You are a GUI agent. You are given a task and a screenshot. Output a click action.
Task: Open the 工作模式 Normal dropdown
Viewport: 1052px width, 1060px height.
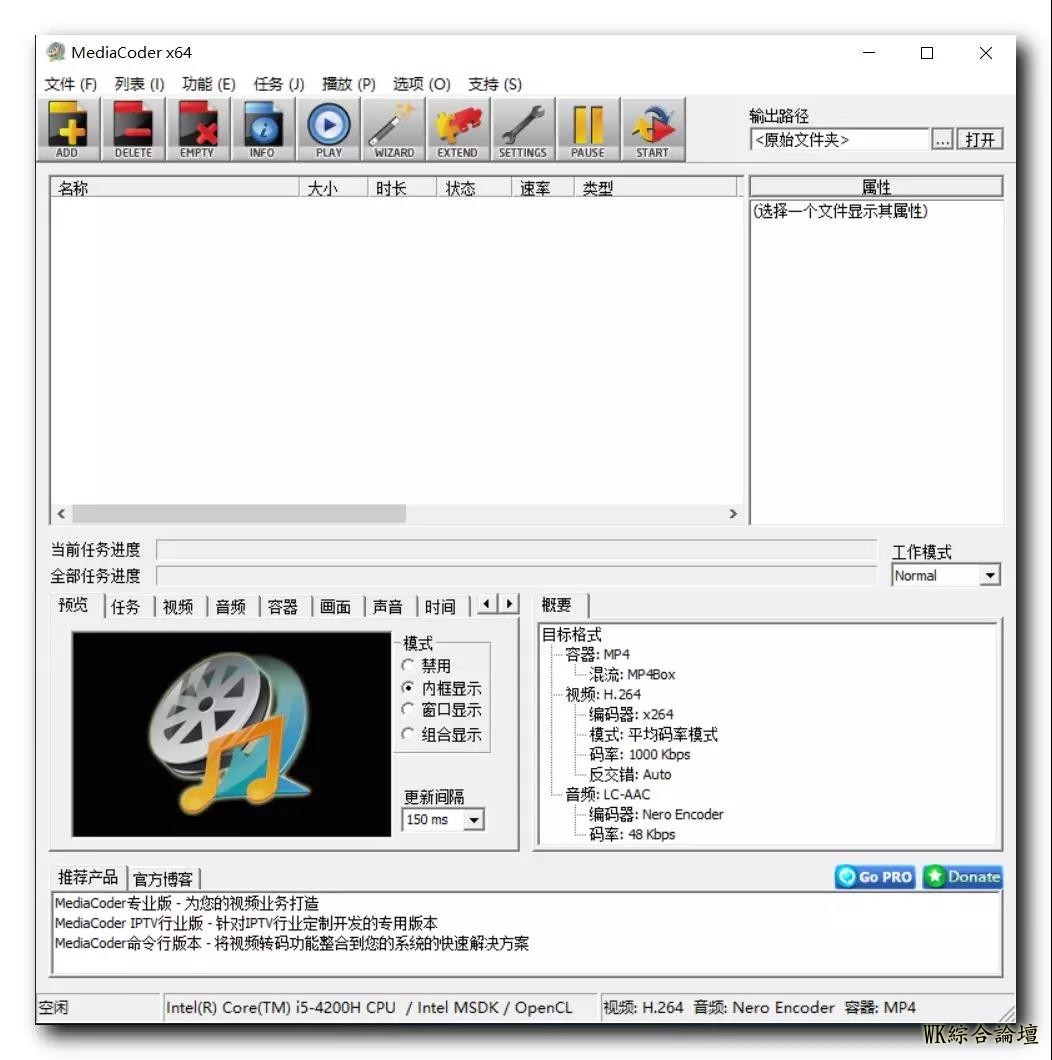tap(946, 575)
